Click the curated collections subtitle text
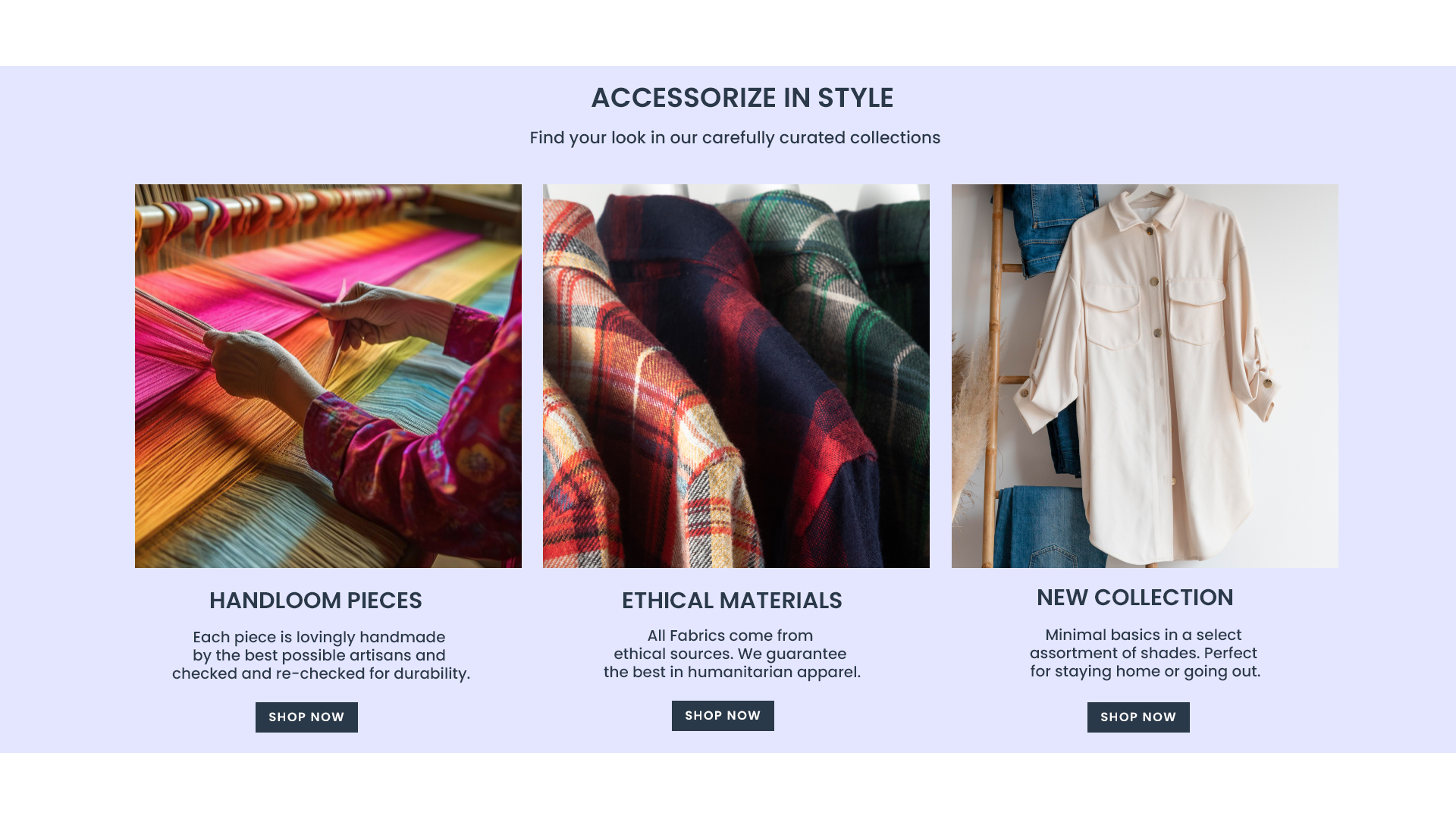Screen dimensions: 1456x819 point(735,138)
